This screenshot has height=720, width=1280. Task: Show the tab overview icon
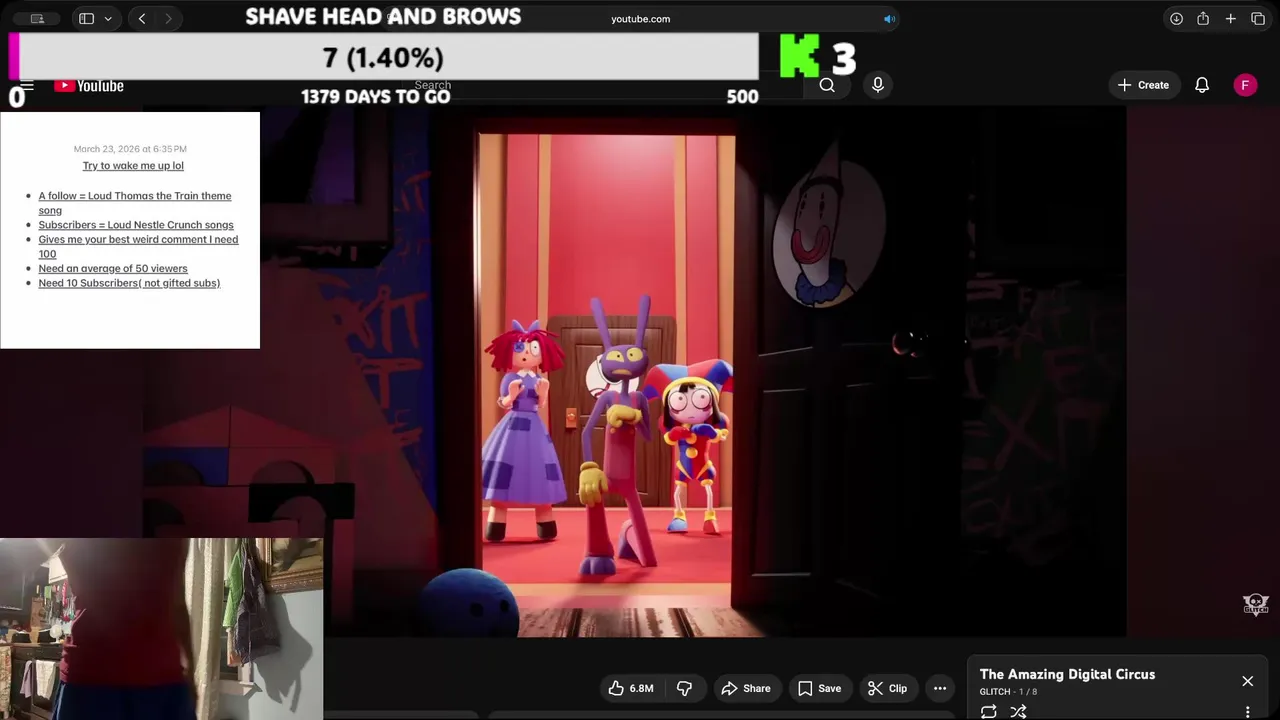(1258, 18)
